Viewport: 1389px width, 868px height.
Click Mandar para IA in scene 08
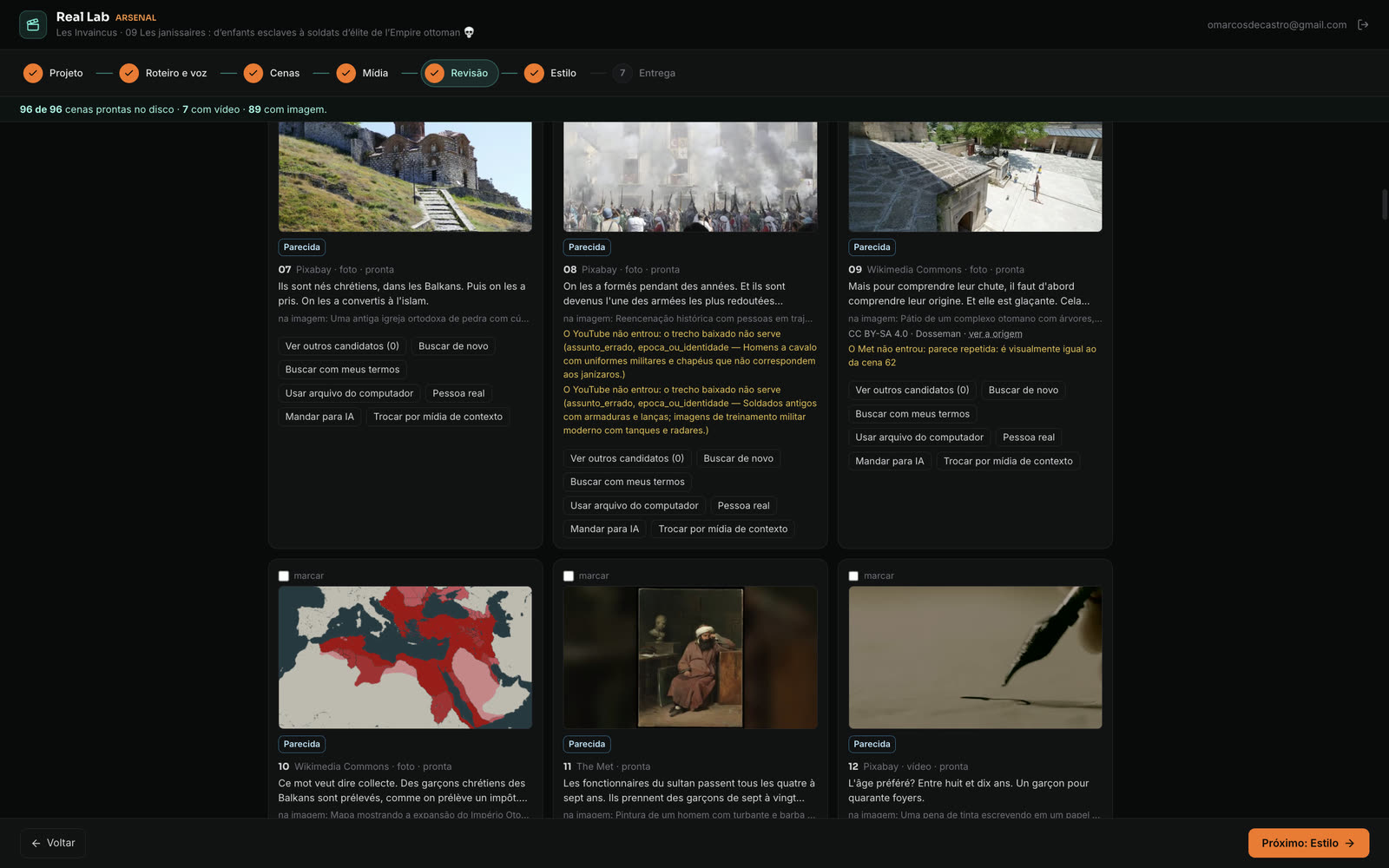click(604, 529)
